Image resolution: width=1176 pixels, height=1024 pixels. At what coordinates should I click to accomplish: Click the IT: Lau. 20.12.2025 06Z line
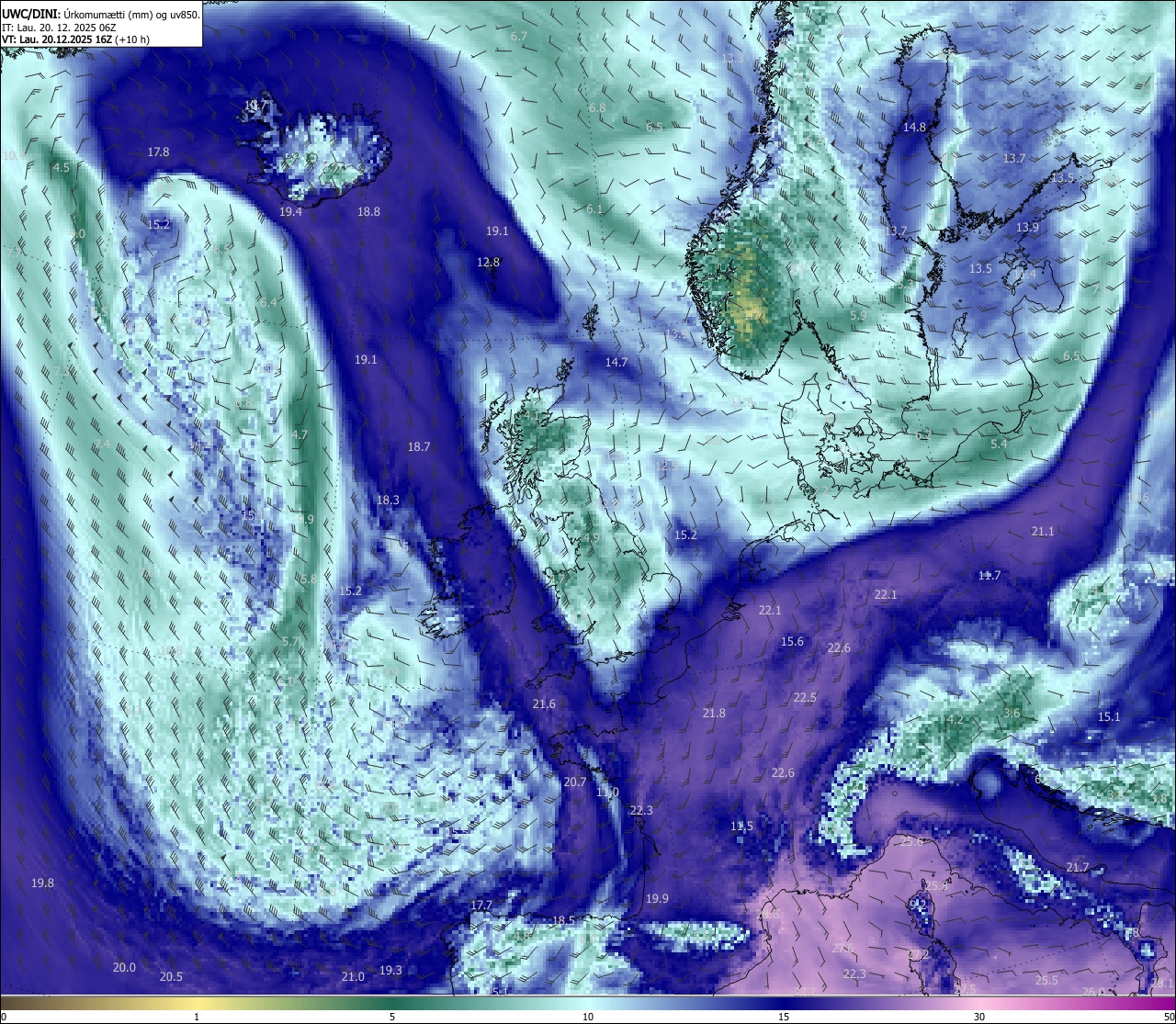click(59, 28)
